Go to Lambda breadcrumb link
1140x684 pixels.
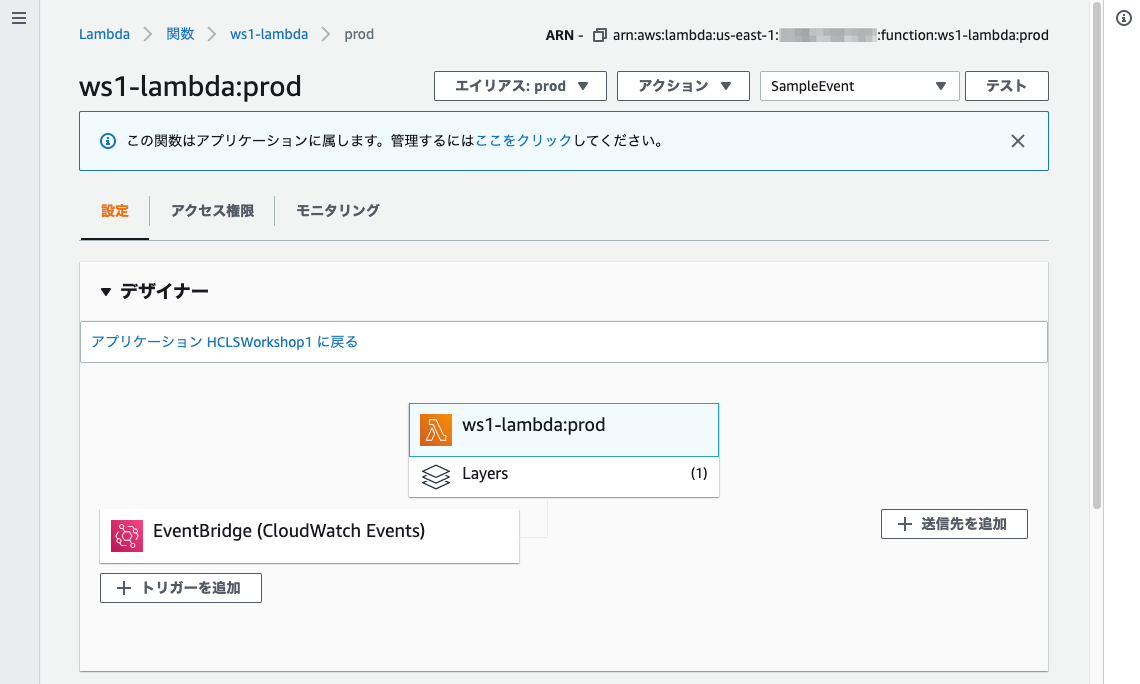click(x=104, y=34)
